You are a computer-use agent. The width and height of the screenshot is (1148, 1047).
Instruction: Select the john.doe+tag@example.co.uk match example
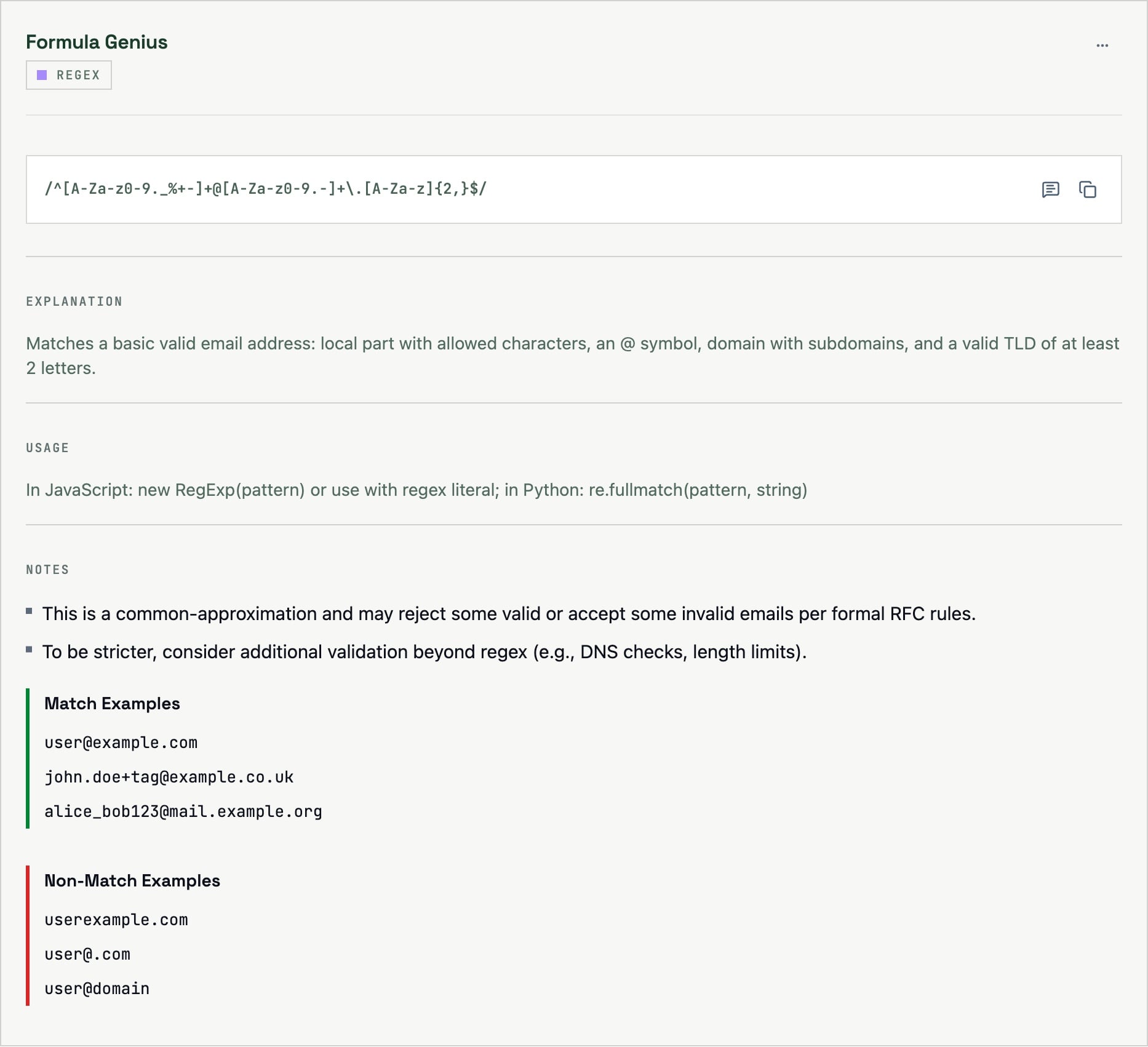169,777
